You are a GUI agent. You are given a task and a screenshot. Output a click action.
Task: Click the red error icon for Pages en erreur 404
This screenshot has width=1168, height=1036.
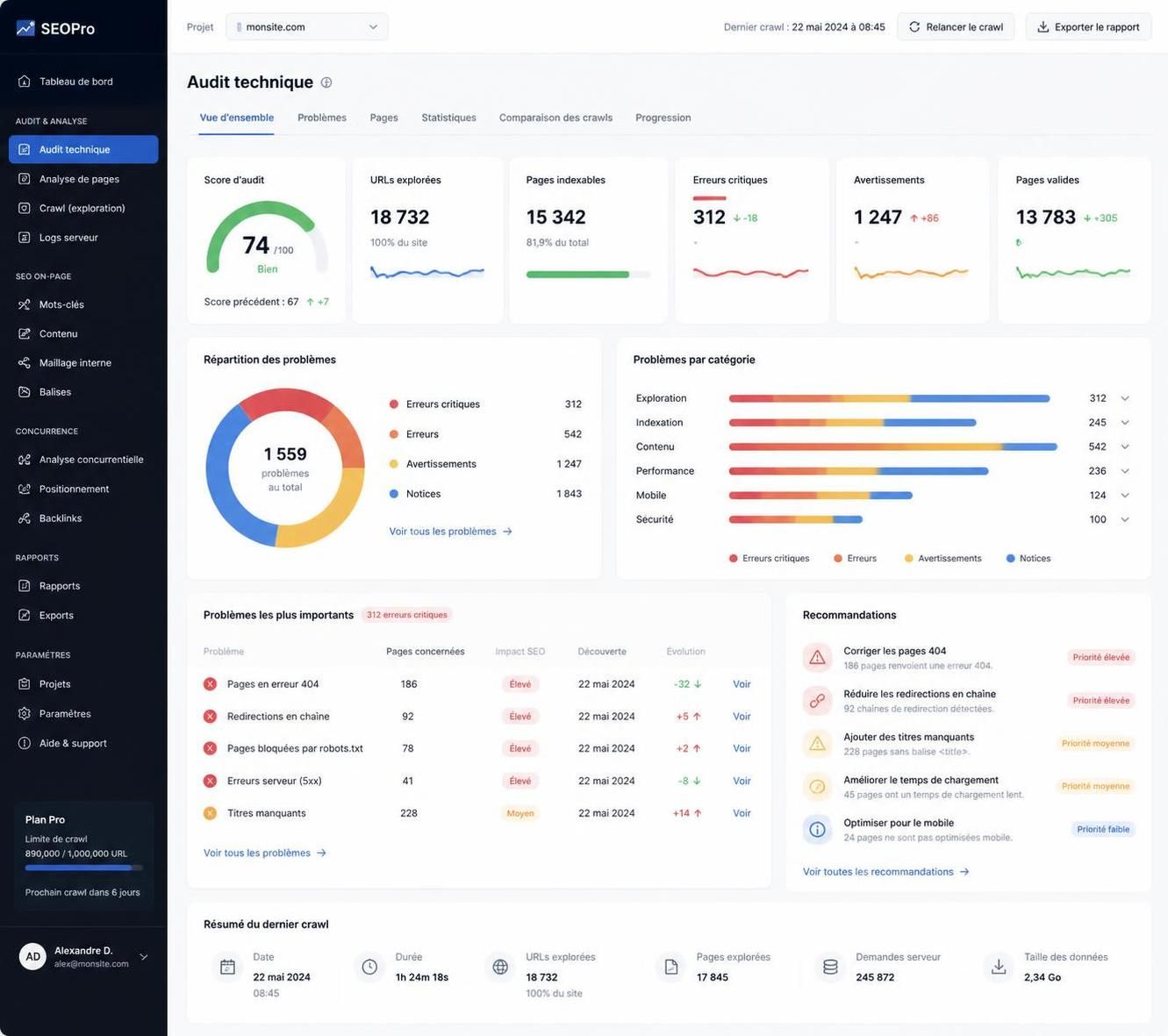click(210, 684)
